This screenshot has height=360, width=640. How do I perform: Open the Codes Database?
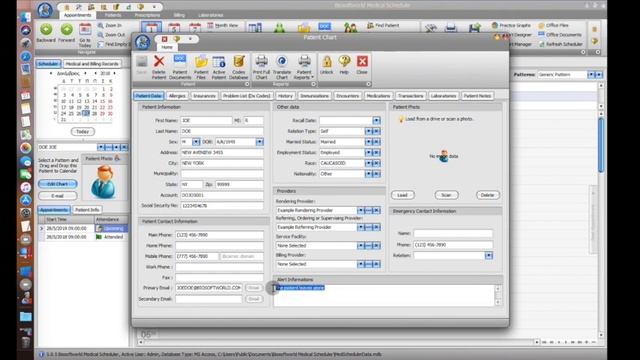(x=238, y=67)
